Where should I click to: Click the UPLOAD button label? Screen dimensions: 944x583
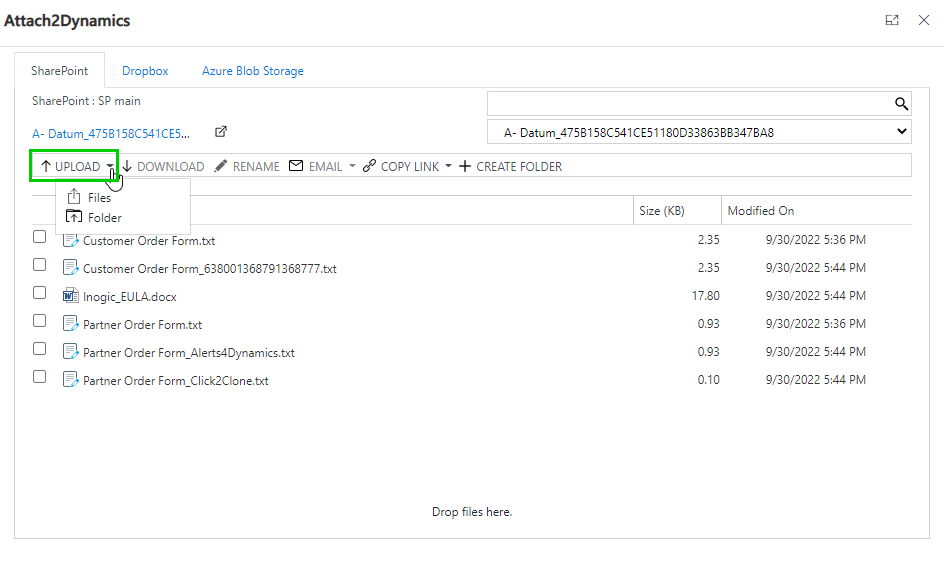pos(78,166)
